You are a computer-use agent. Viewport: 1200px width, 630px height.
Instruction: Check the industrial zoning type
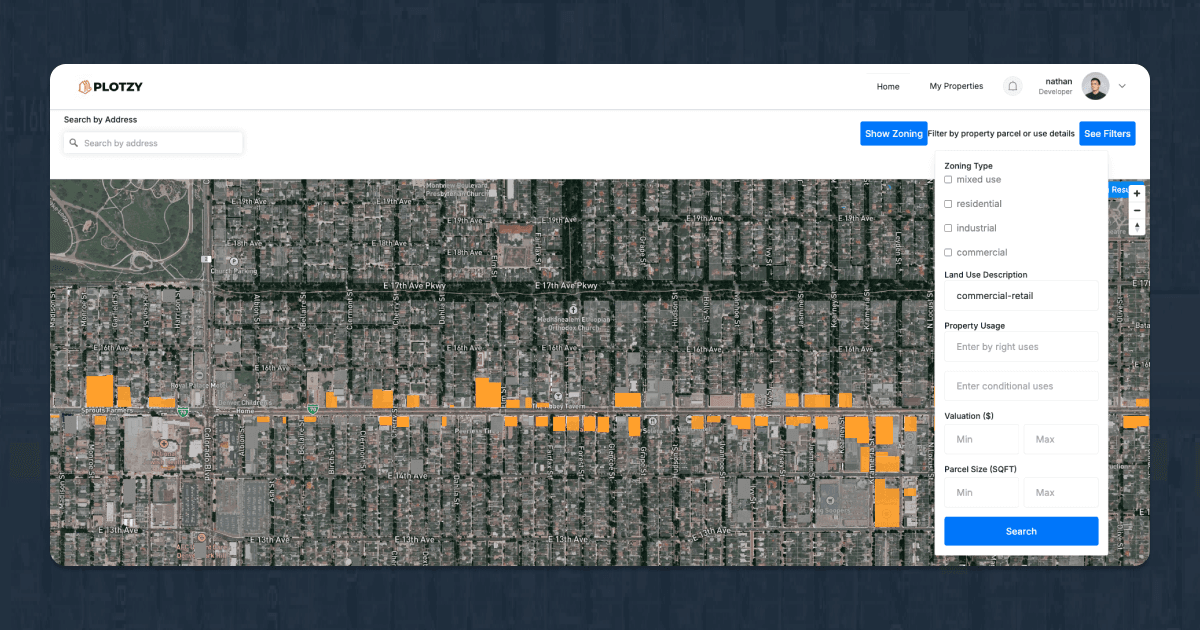948,228
